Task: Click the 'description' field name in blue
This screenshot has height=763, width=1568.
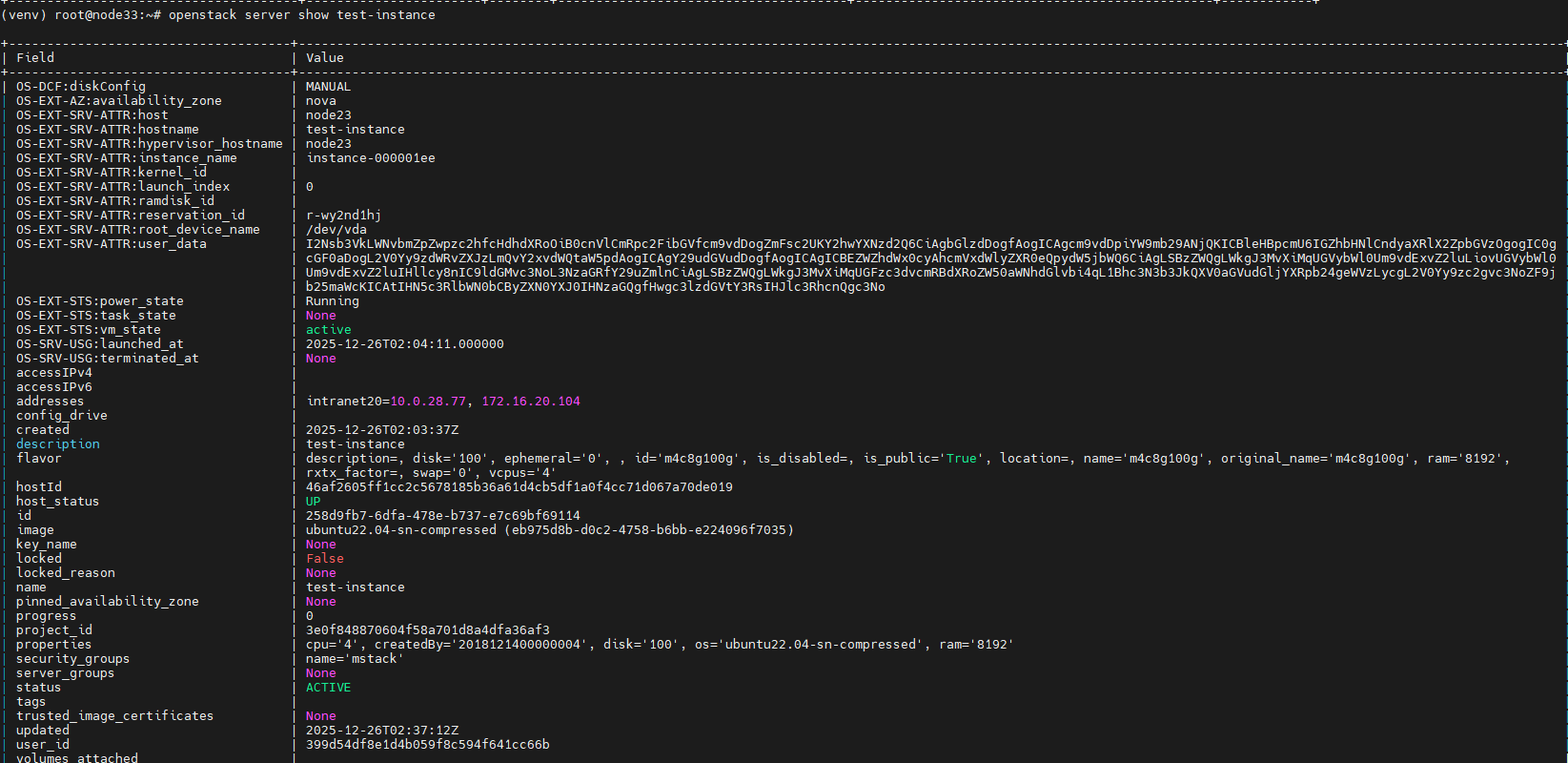Action: pos(57,444)
